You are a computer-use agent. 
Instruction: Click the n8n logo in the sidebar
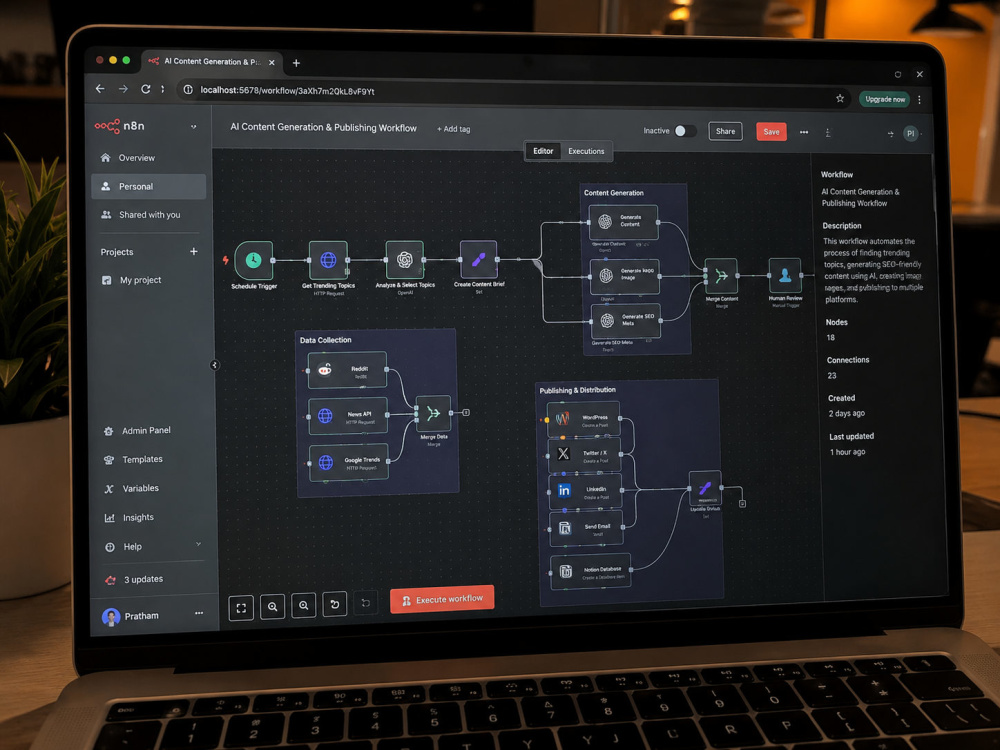point(120,126)
